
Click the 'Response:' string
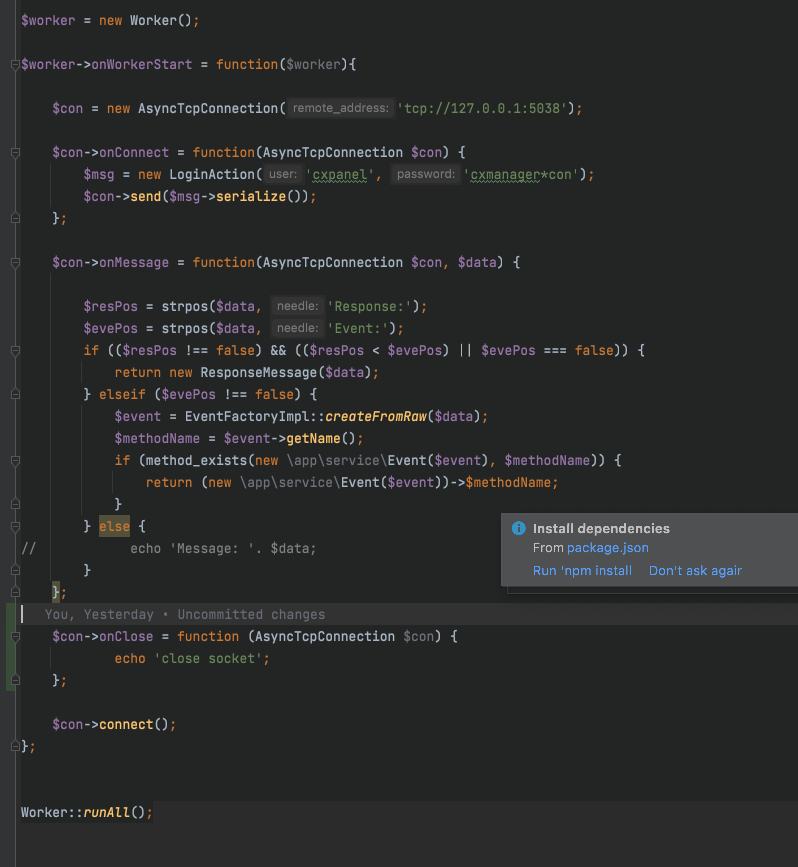click(369, 307)
